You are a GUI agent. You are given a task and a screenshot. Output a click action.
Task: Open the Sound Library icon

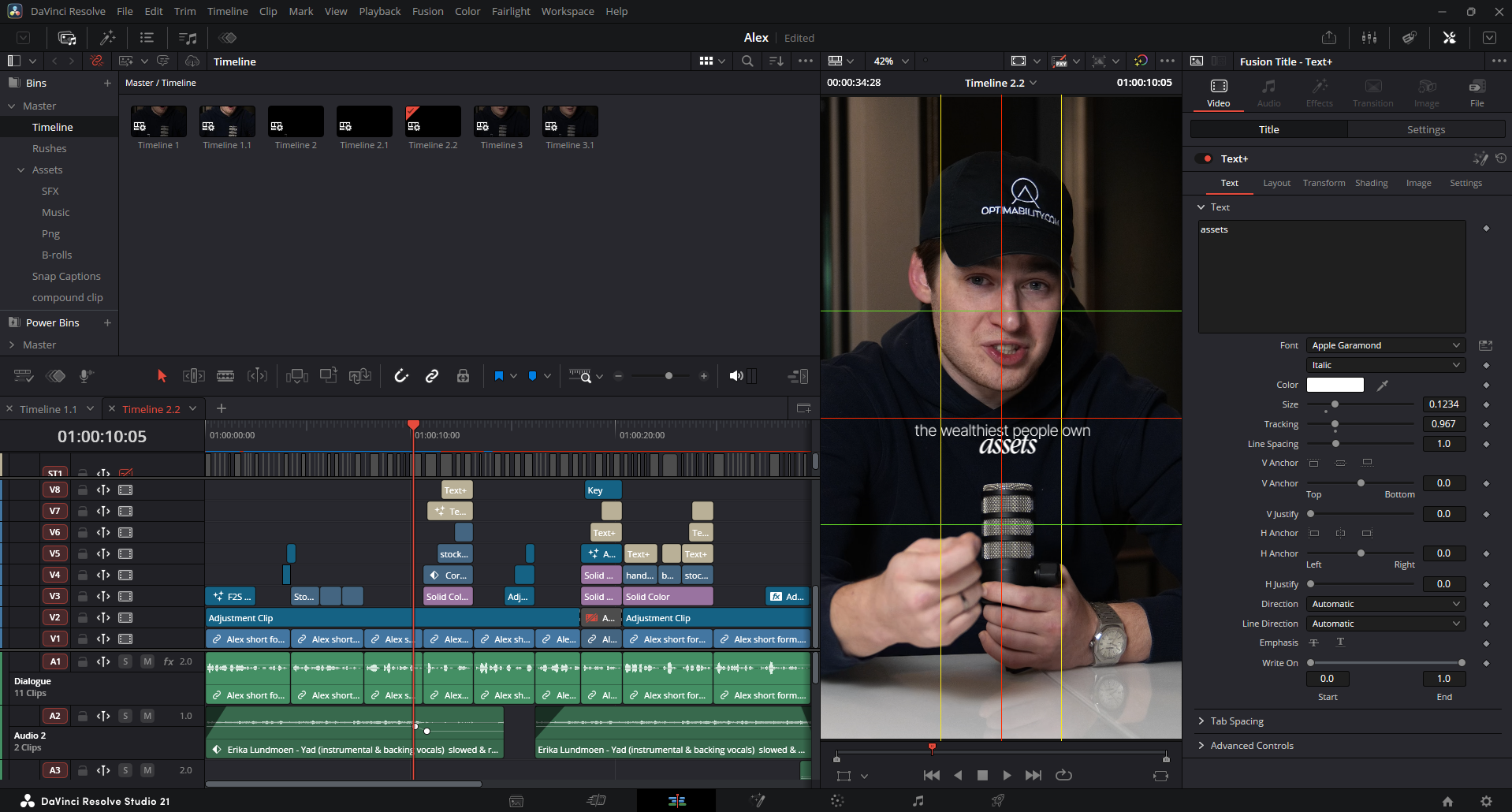[x=188, y=38]
